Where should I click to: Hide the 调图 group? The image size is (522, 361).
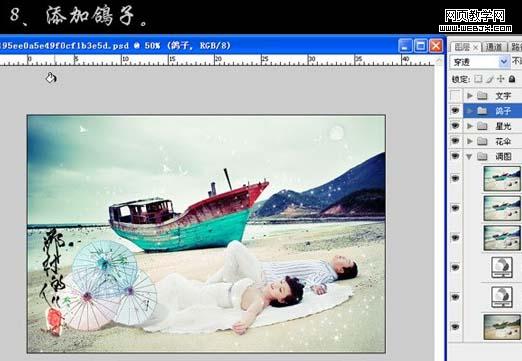(455, 156)
